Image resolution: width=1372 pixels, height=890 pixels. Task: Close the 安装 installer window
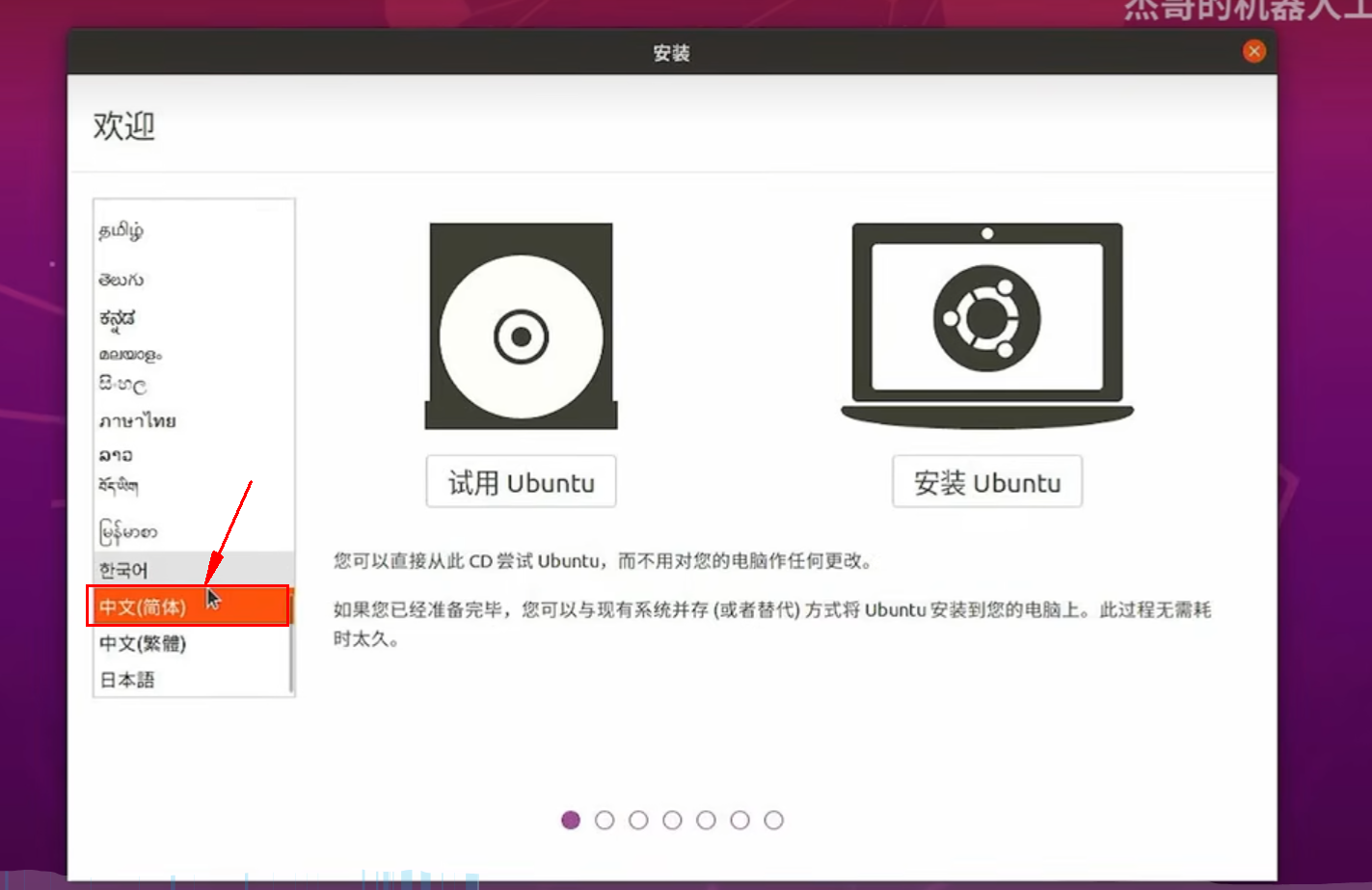pos(1253,52)
